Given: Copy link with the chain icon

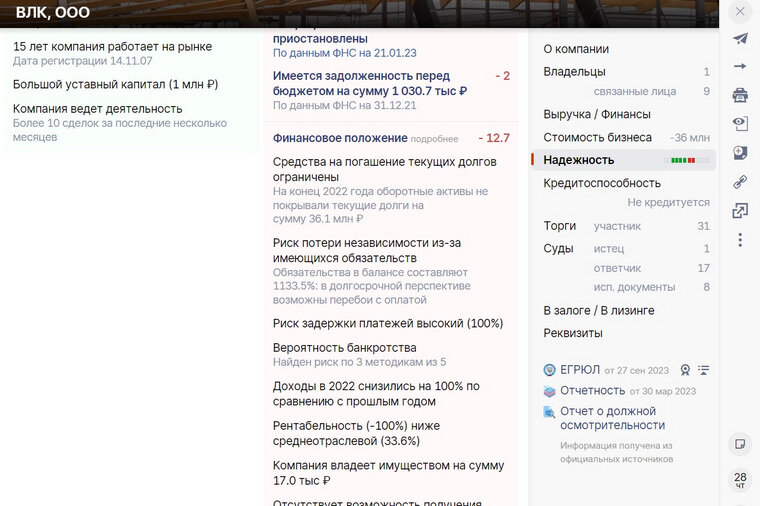Looking at the screenshot, I should pos(740,182).
